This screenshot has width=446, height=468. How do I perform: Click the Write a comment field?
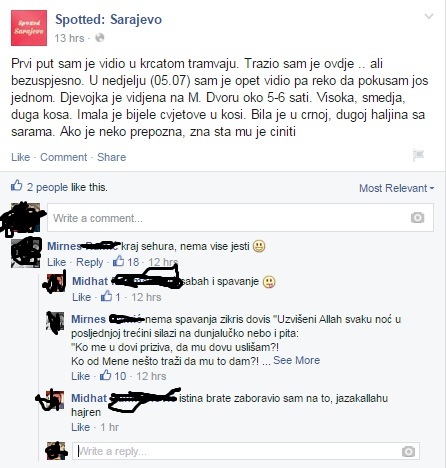coord(240,218)
